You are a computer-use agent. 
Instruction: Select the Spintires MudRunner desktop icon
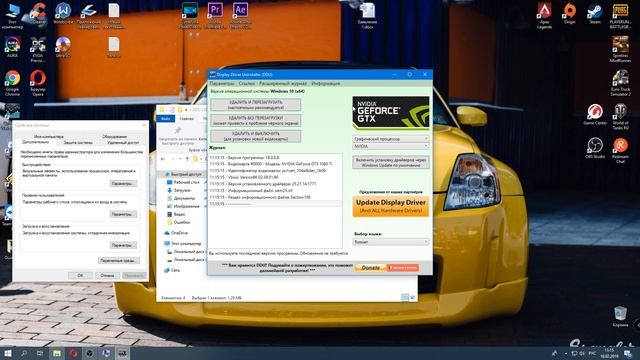[620, 49]
